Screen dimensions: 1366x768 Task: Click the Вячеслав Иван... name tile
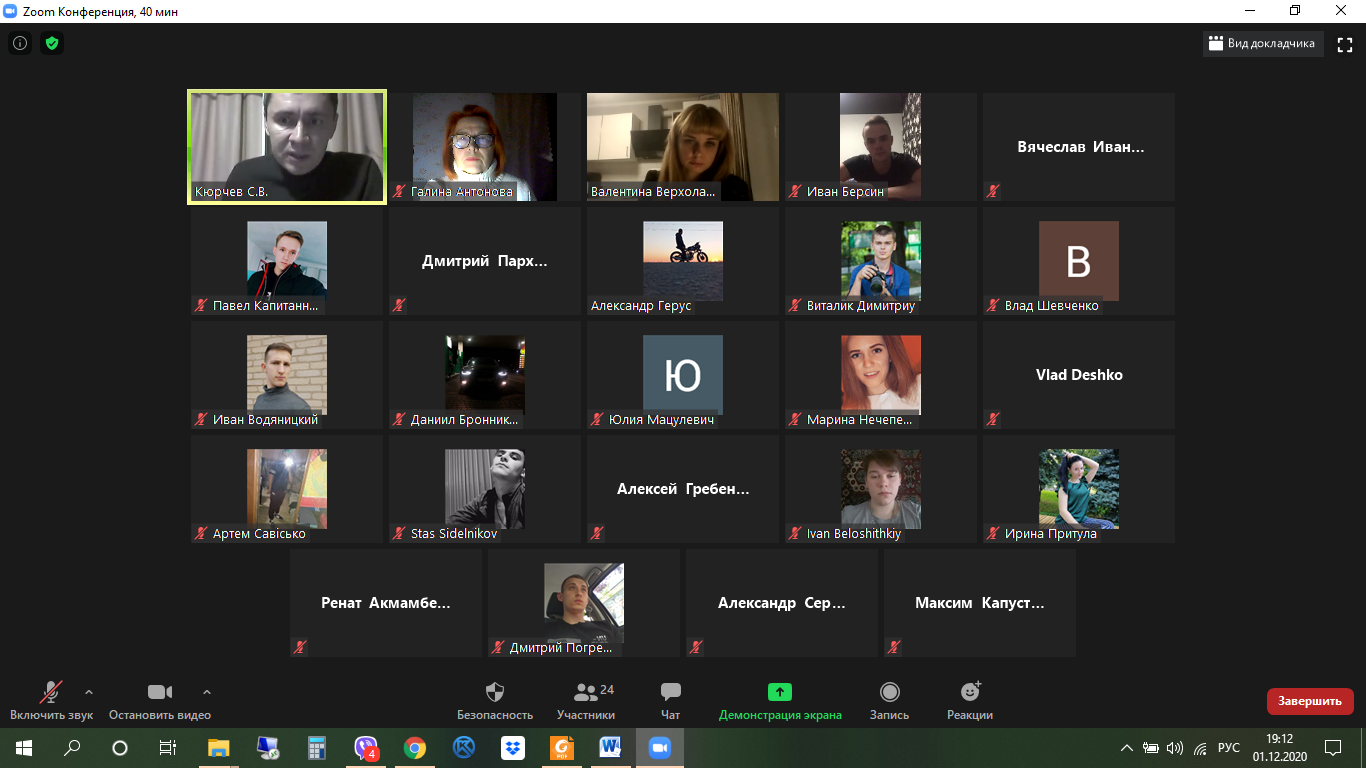click(x=1079, y=147)
